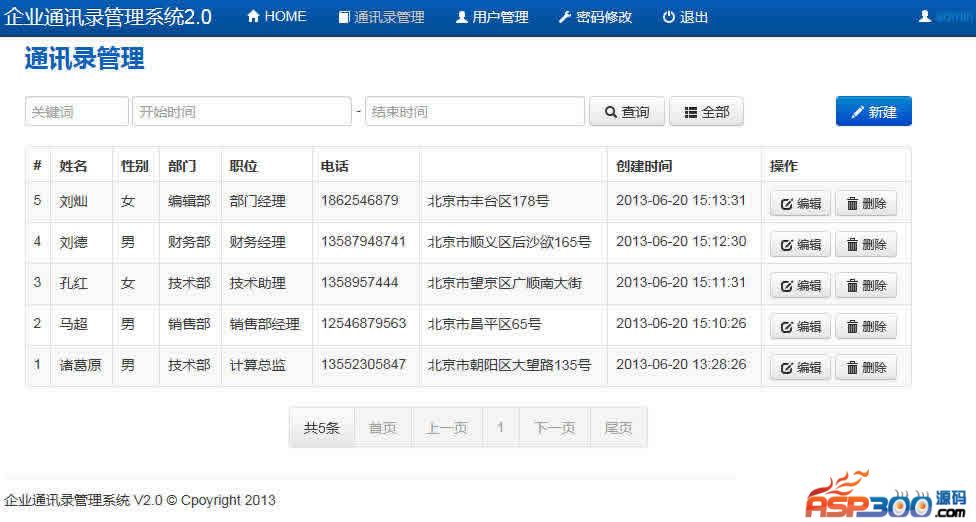Viewport: 976px width, 522px height.
Task: Click address 北京市朝阳区大望路135号
Action: click(509, 365)
